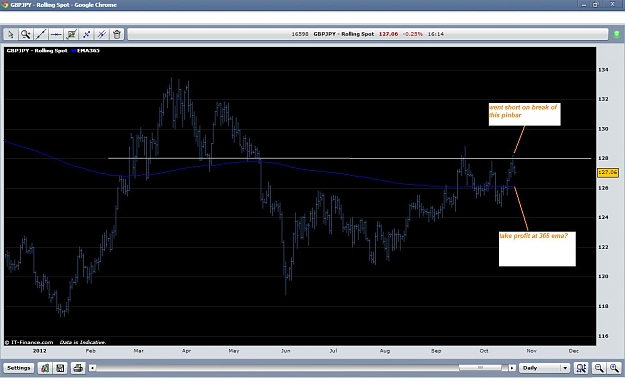Click the Chrome icon in window title bar

pos(5,5)
